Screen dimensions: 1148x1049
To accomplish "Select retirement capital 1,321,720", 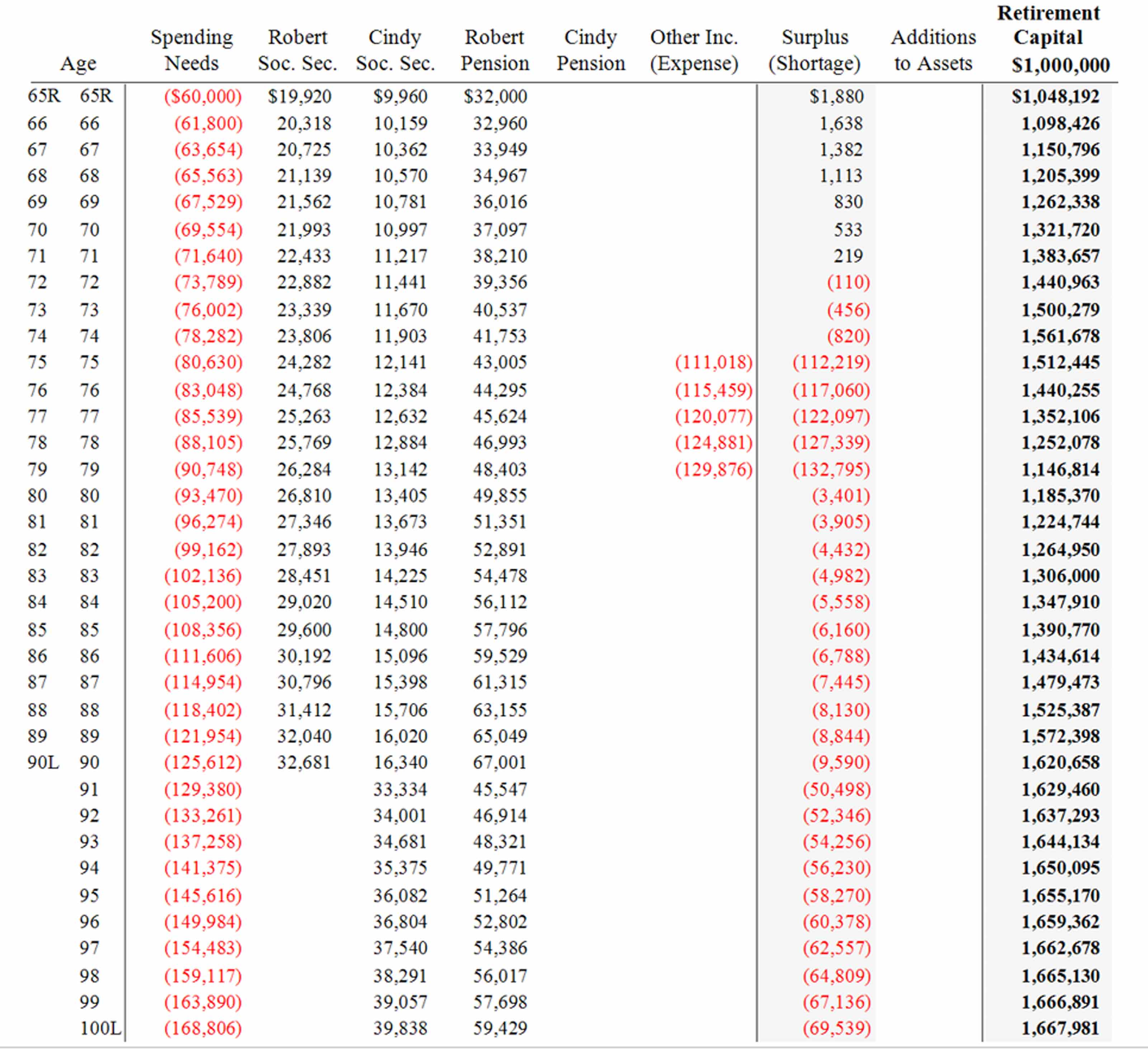I will [1060, 230].
